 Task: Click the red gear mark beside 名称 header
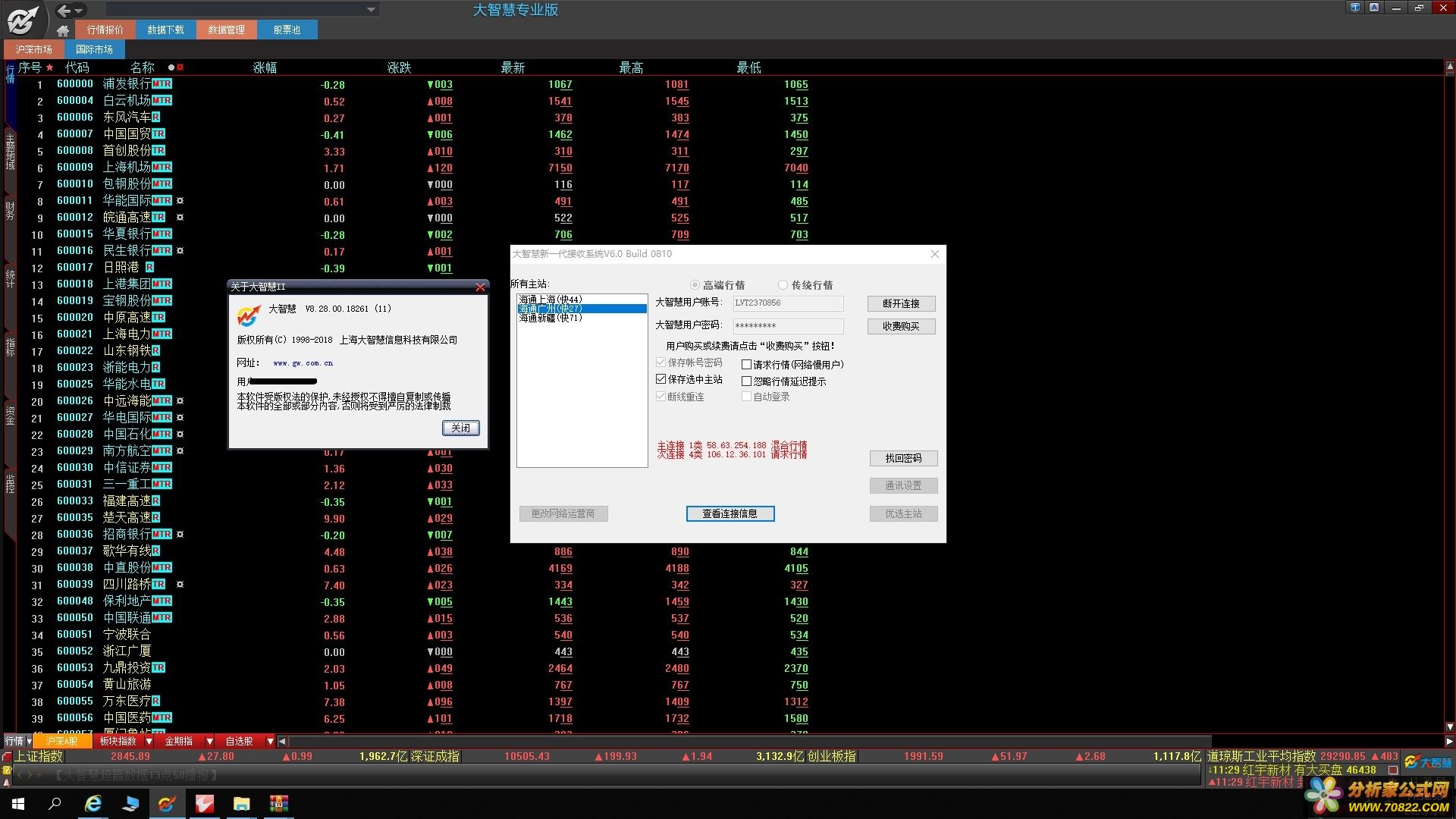click(x=180, y=67)
